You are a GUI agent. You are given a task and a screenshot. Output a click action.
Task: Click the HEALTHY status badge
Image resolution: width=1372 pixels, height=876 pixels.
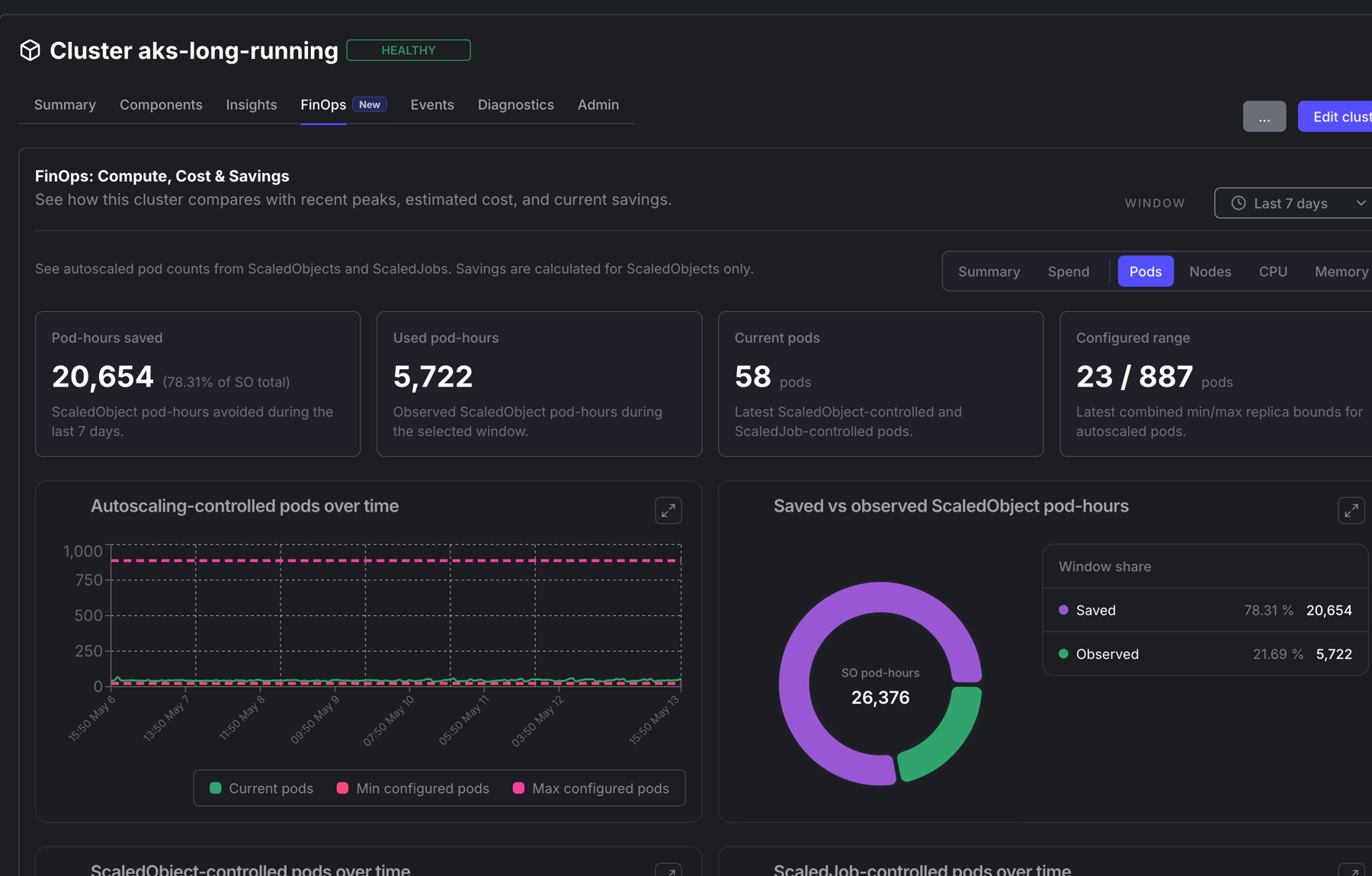click(x=409, y=50)
